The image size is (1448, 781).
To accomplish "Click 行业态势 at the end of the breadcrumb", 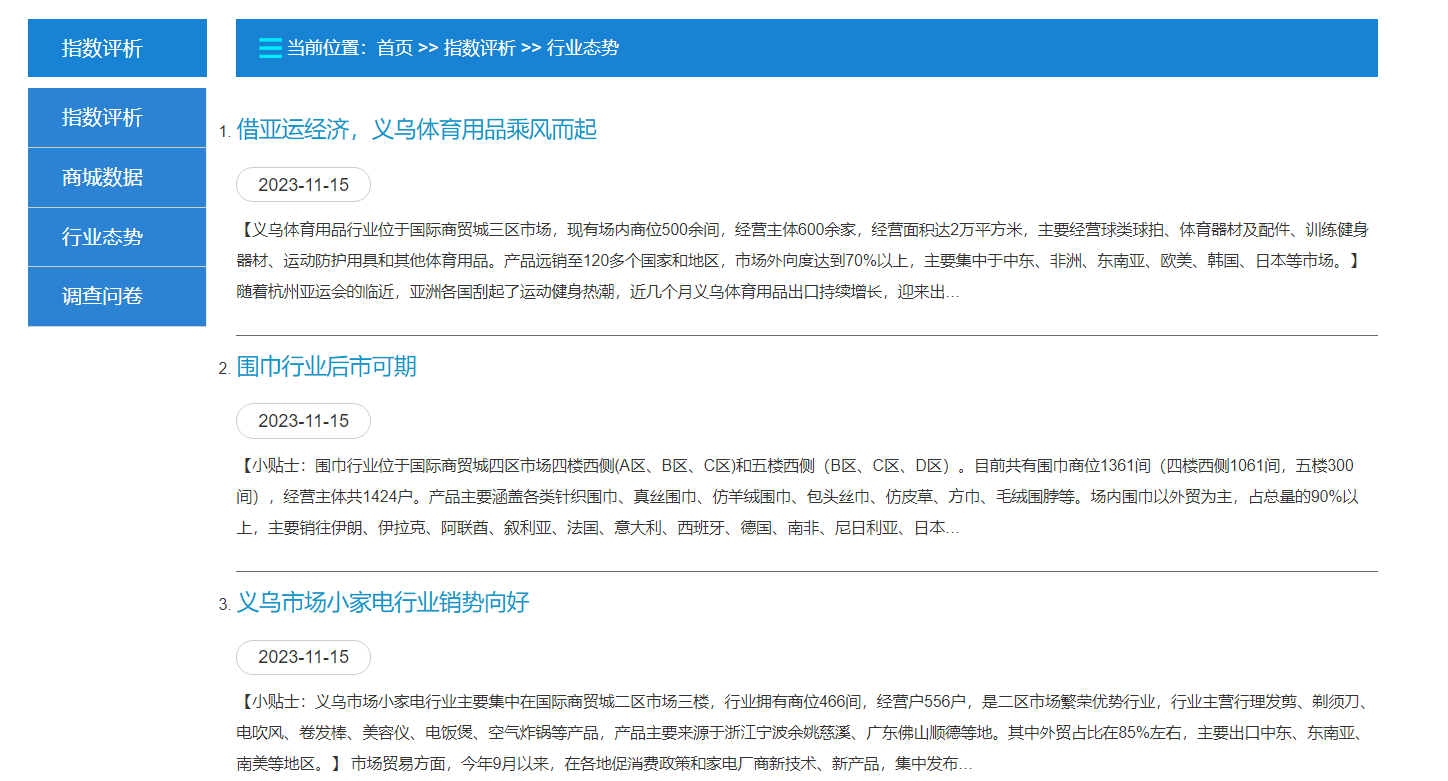I will coord(582,48).
